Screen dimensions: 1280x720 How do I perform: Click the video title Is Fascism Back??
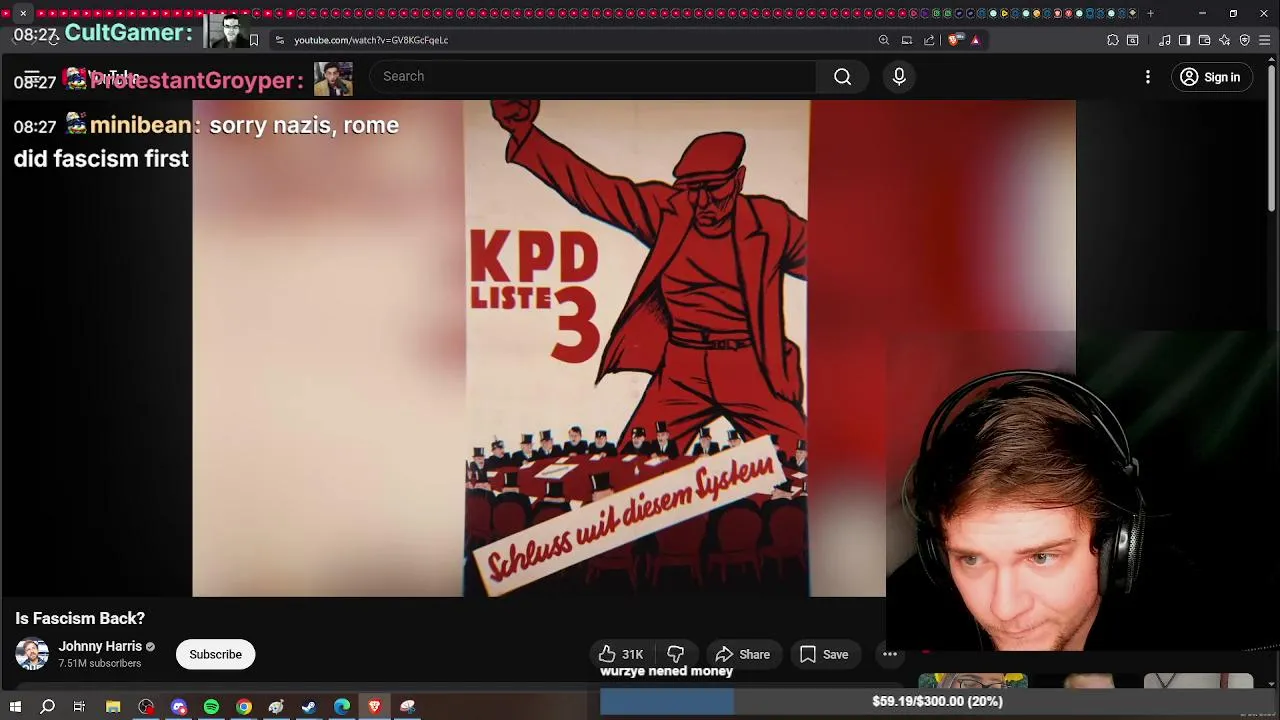pyautogui.click(x=80, y=618)
